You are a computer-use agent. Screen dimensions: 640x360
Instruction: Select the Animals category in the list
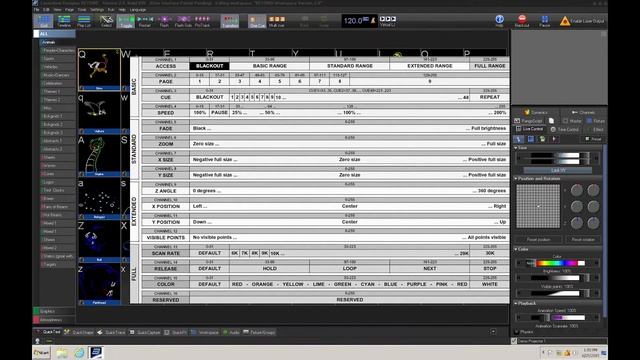pos(58,42)
